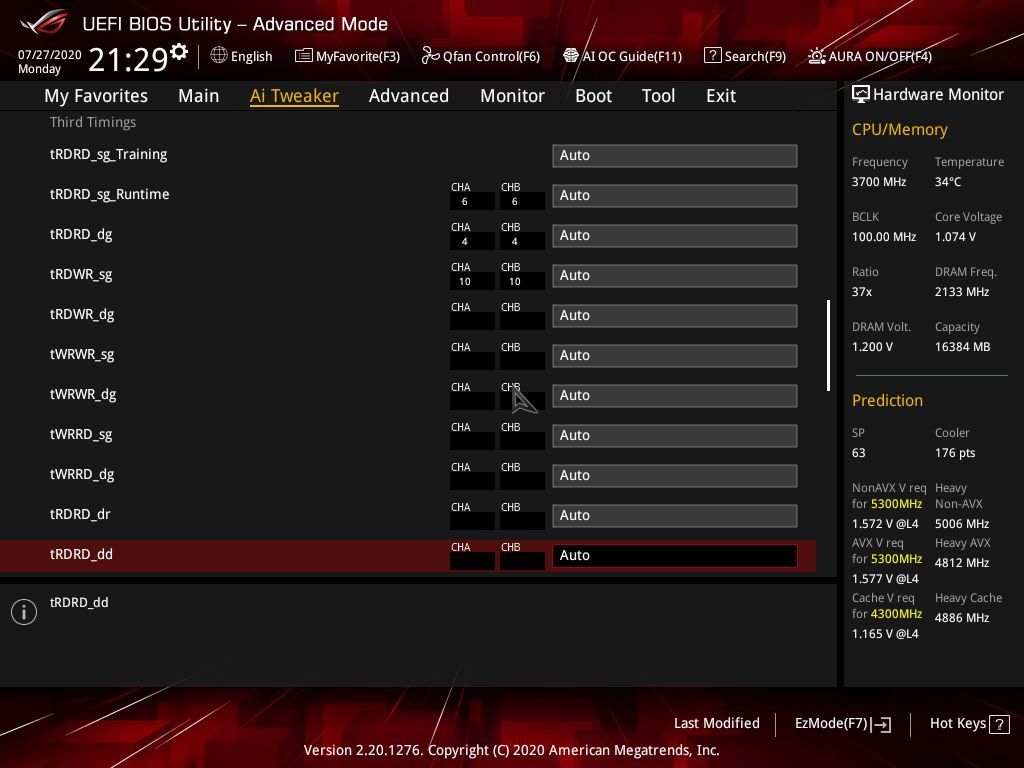Click the Last Modified button
Image resolution: width=1024 pixels, height=768 pixels.
tap(716, 723)
